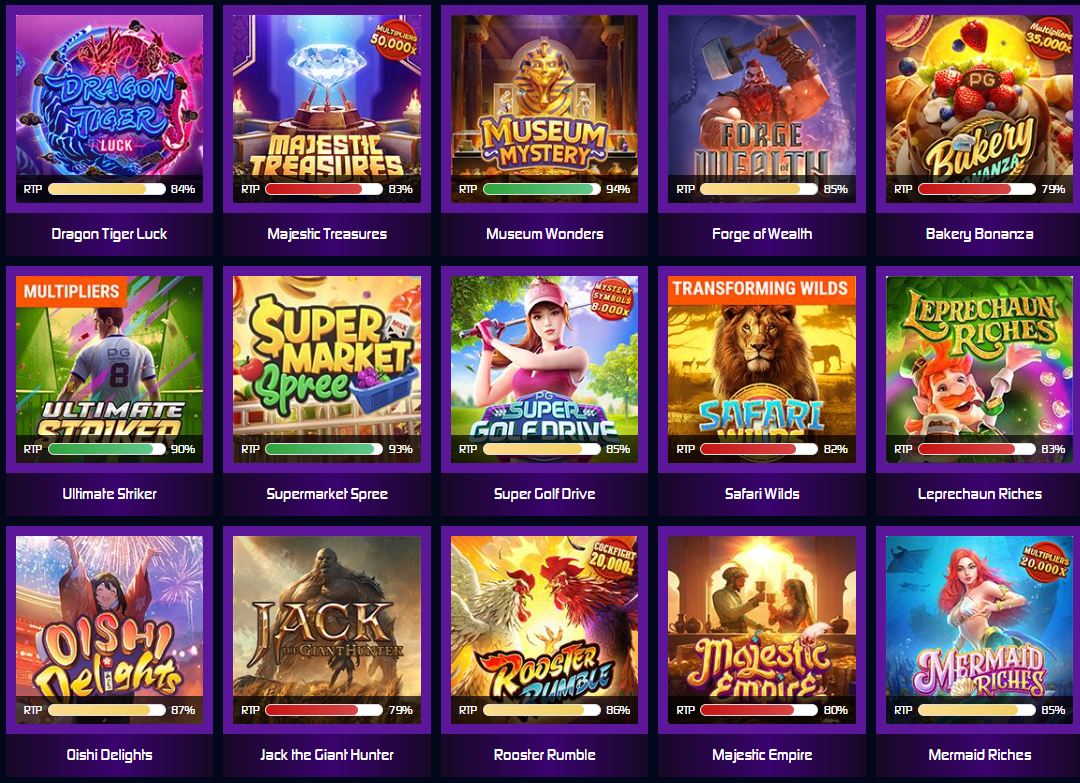This screenshot has width=1080, height=783.
Task: Open the Oishi Delights game thumbnail
Action: tap(109, 629)
